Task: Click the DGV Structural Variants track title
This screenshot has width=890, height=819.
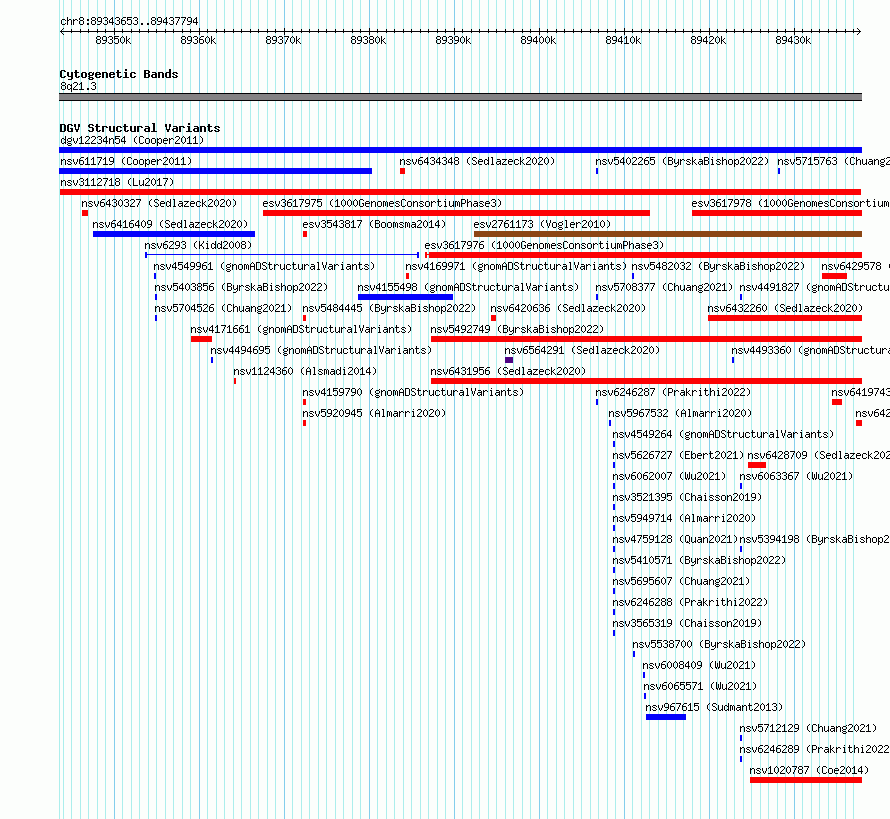Action: click(140, 128)
